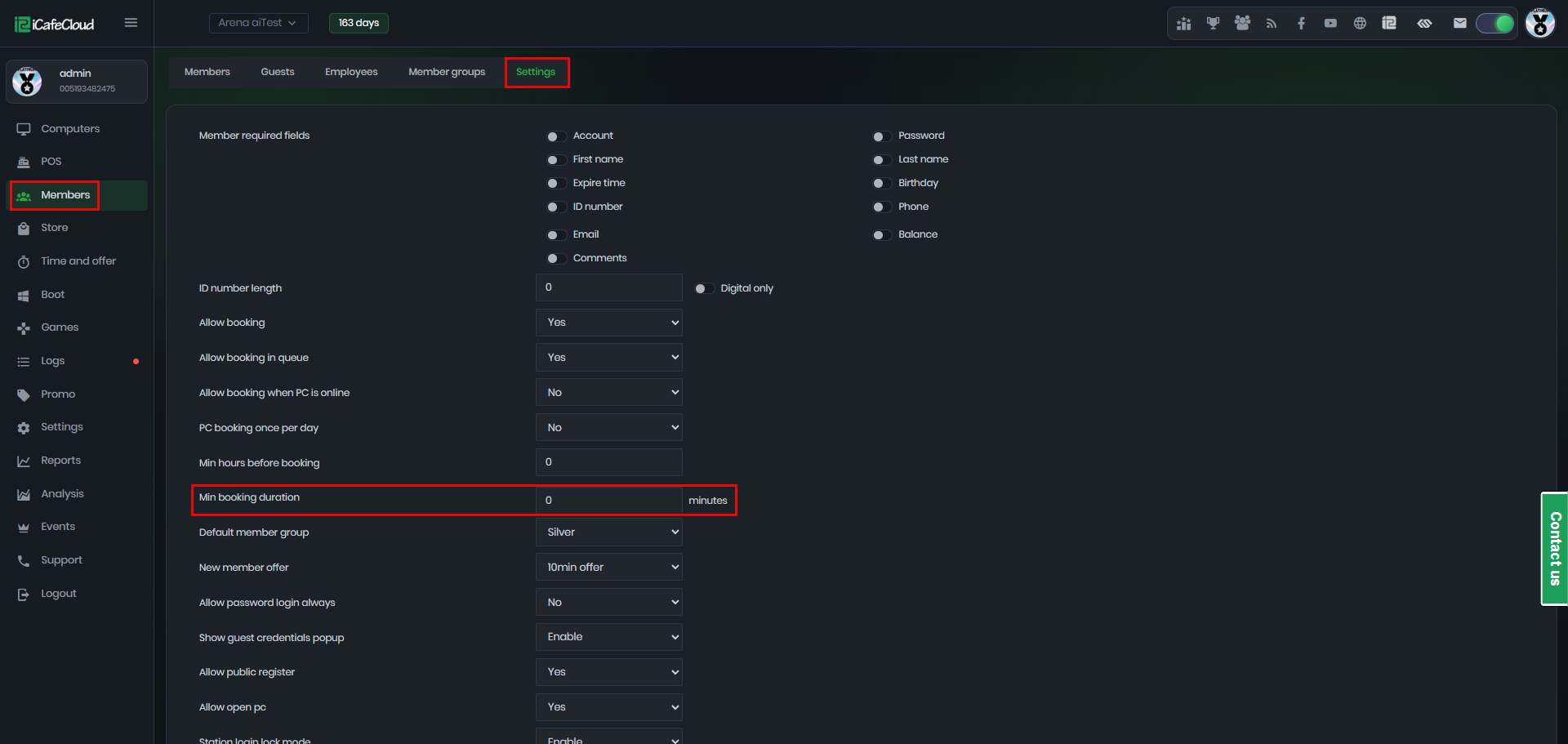Switch to the Employees tab
This screenshot has width=1568, height=744.
[351, 72]
